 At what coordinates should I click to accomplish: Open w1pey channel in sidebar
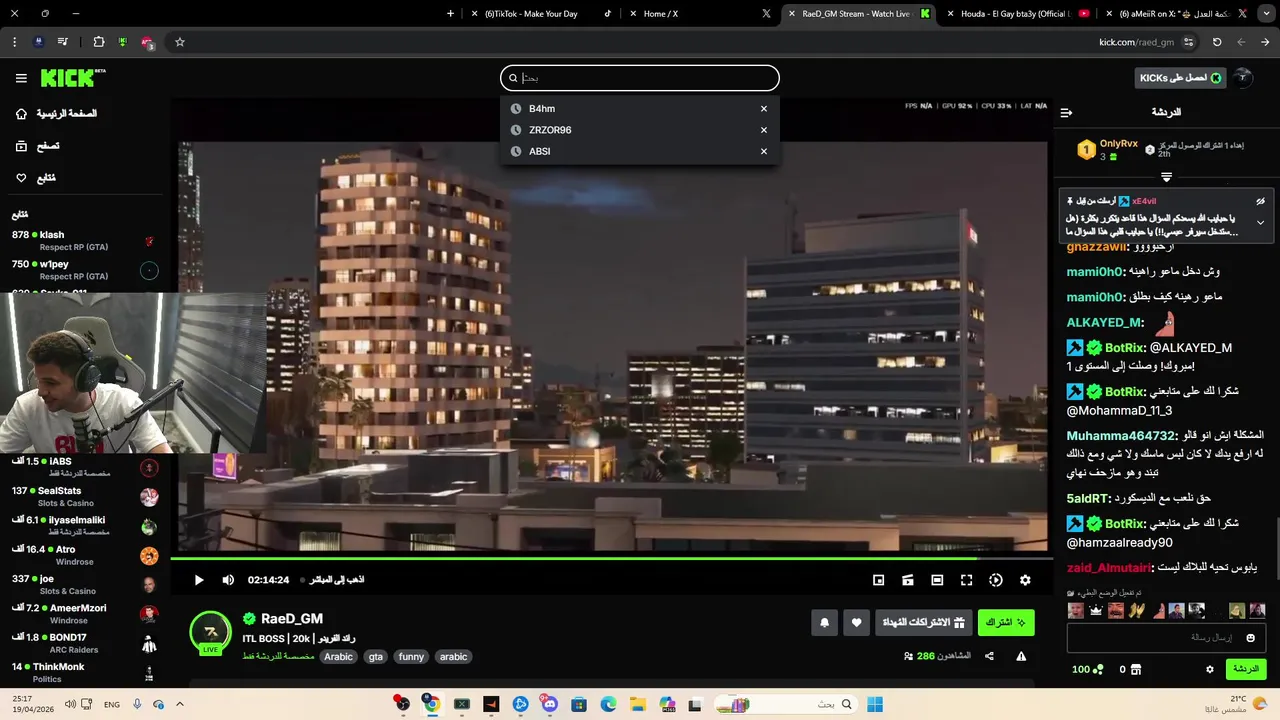pyautogui.click(x=85, y=270)
